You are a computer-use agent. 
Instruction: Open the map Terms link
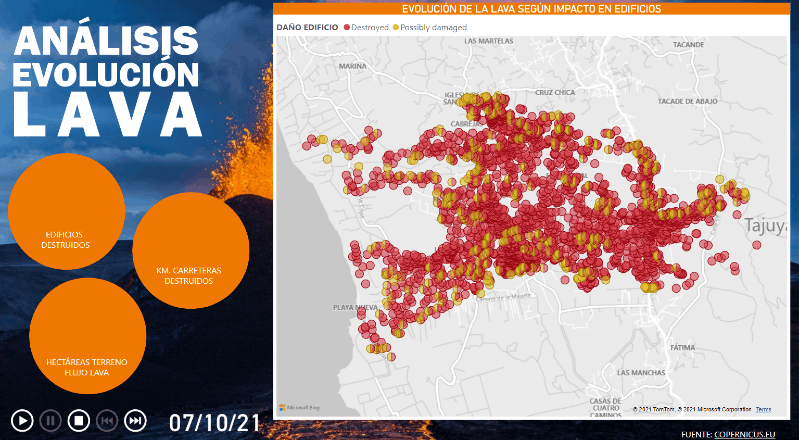pyautogui.click(x=763, y=409)
